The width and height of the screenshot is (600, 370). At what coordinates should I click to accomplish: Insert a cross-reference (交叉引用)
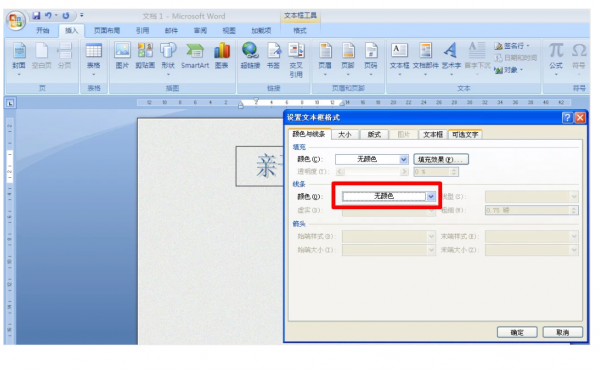[296, 60]
